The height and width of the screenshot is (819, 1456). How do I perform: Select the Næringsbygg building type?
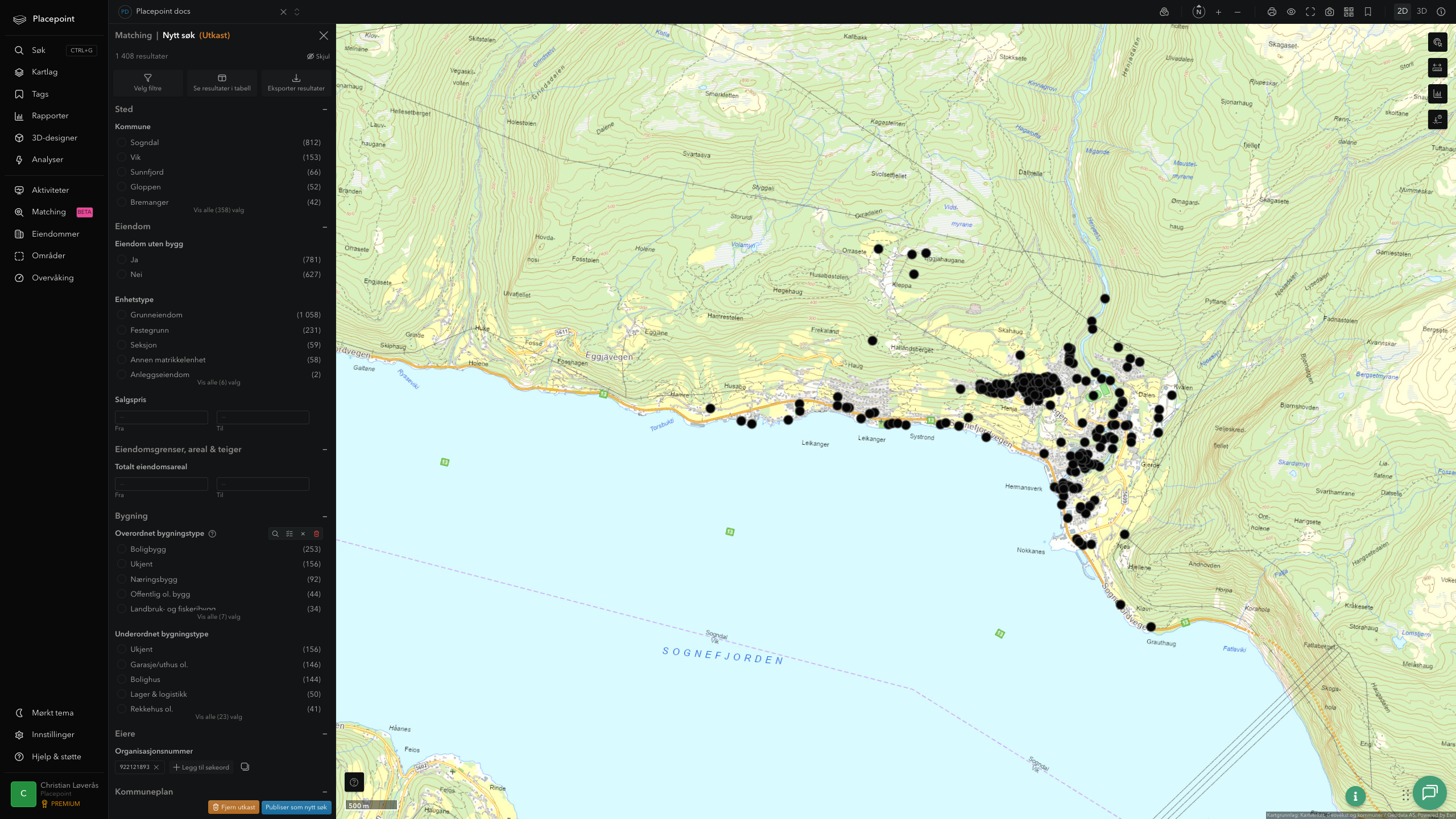[122, 579]
